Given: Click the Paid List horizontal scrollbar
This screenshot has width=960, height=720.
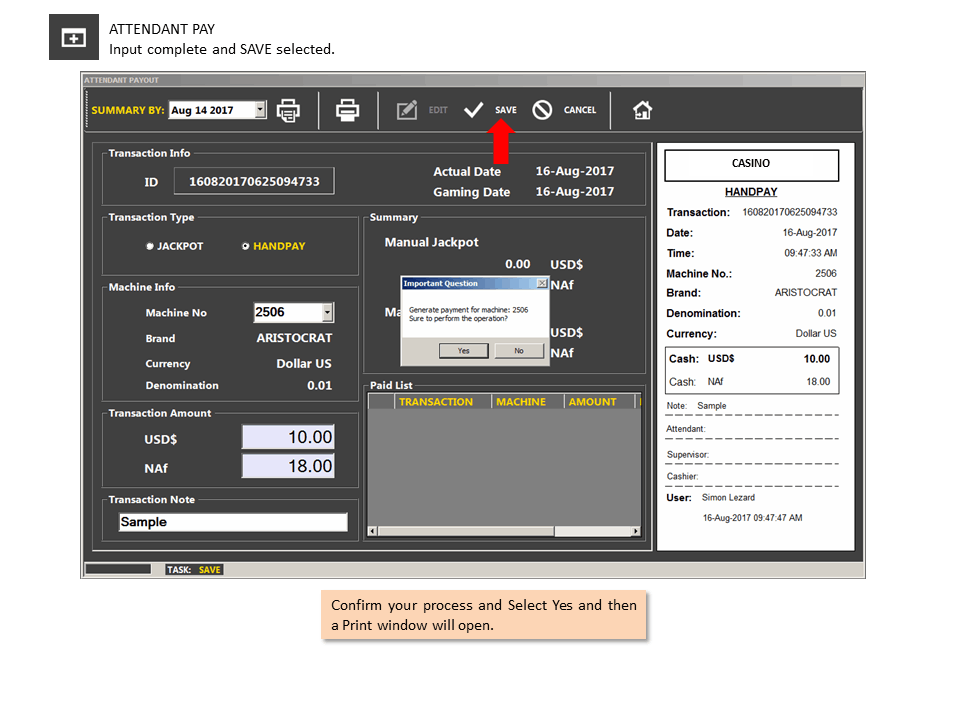Looking at the screenshot, I should pyautogui.click(x=504, y=531).
